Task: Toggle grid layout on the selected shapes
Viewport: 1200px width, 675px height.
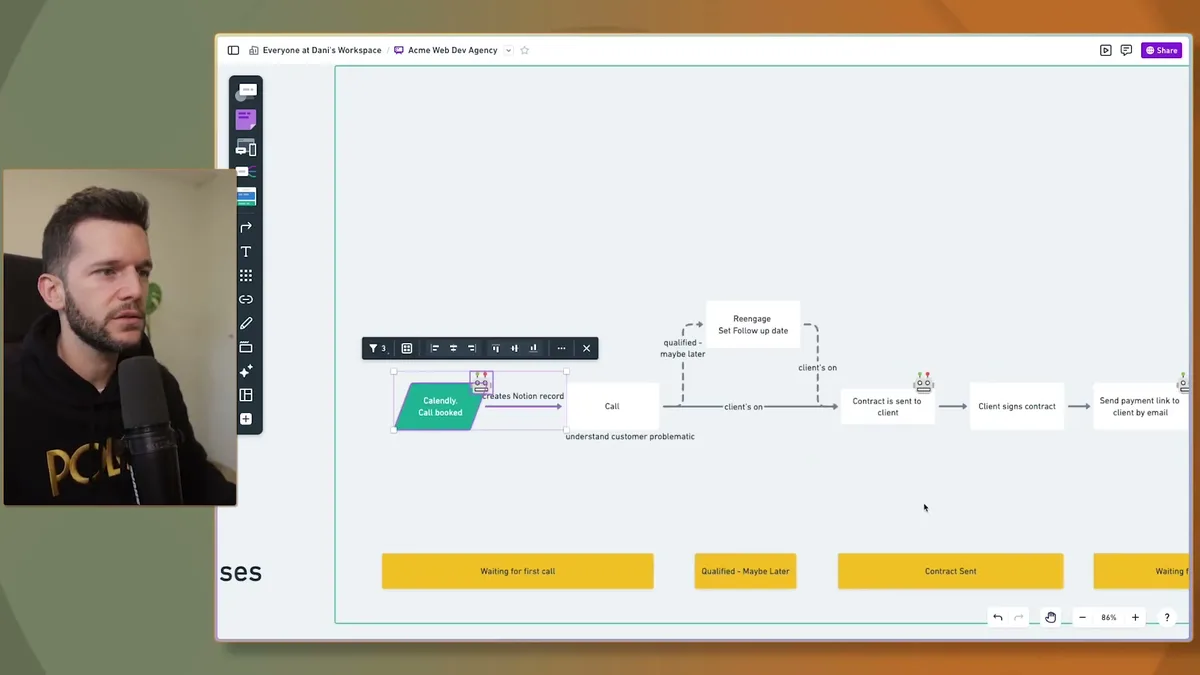Action: pyautogui.click(x=406, y=348)
